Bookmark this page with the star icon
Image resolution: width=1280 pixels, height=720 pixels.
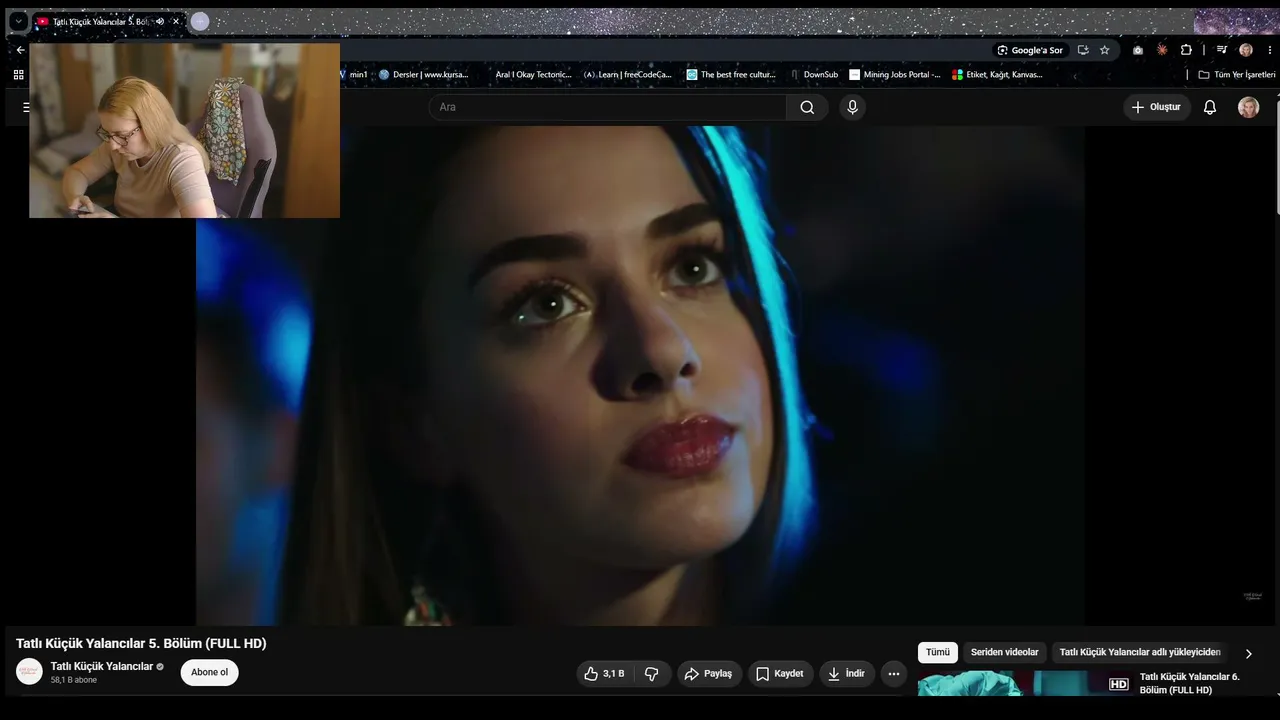click(x=1105, y=50)
